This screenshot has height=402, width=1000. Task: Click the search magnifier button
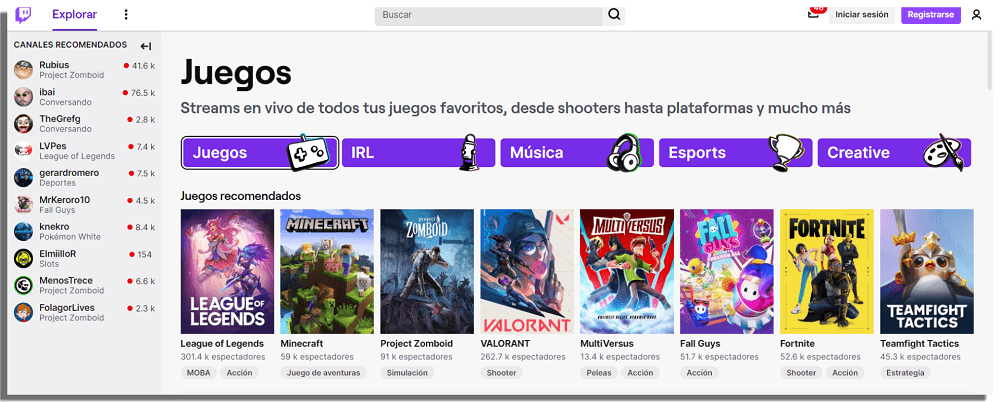click(x=614, y=15)
